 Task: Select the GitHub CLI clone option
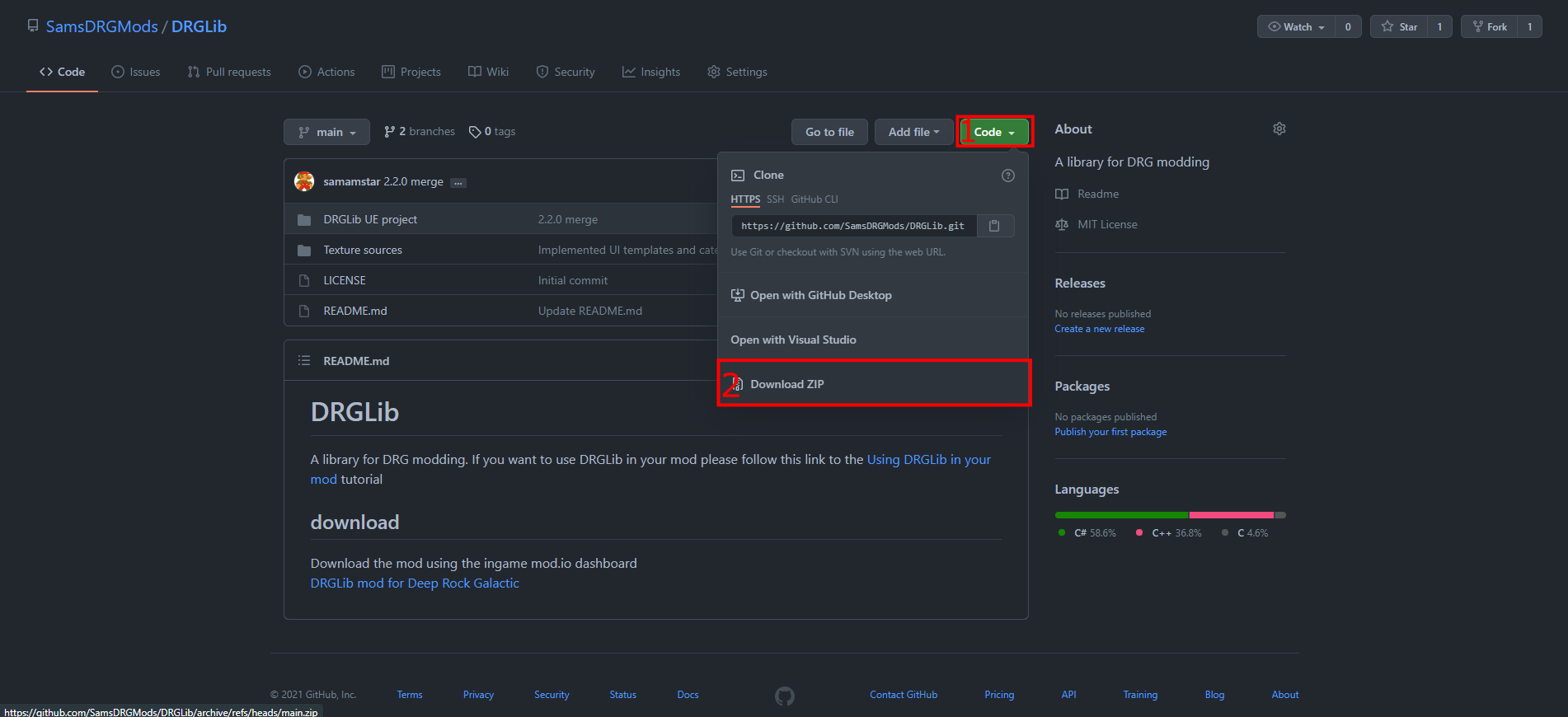coord(815,199)
